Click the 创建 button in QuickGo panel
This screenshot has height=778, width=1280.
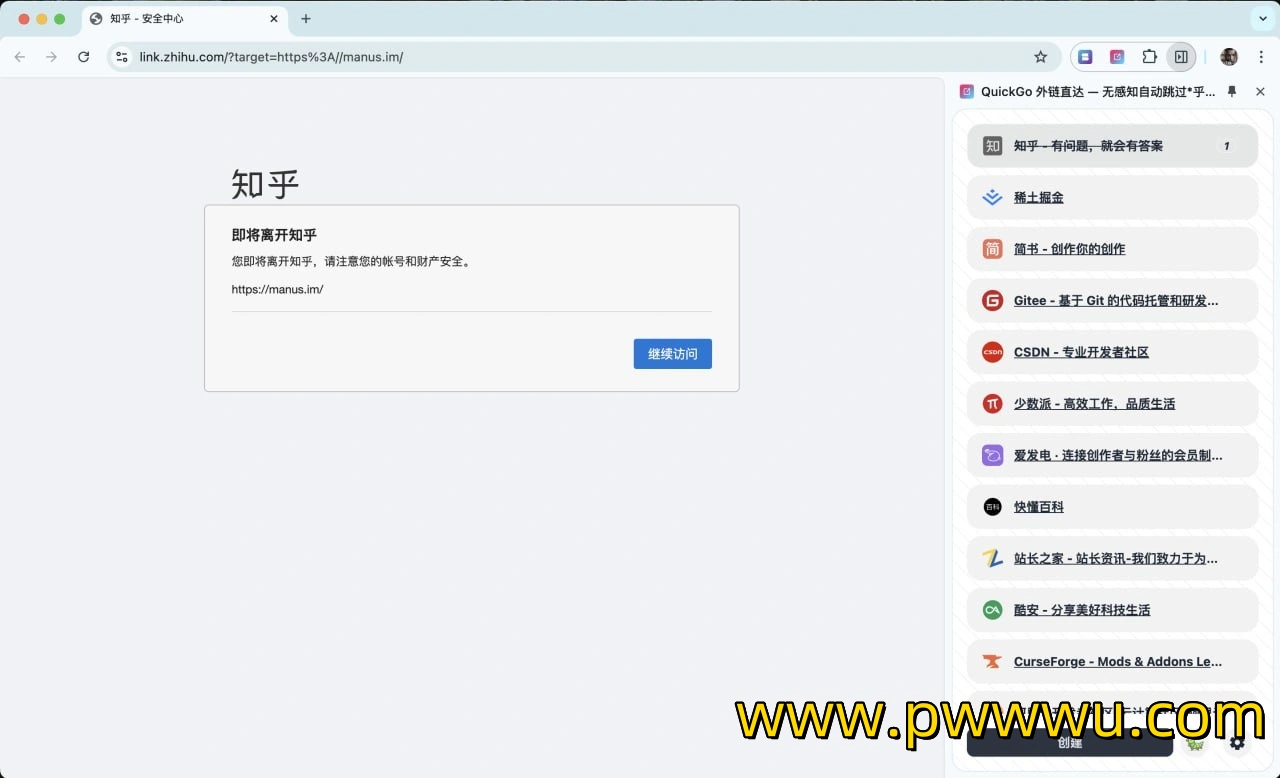click(x=1070, y=742)
